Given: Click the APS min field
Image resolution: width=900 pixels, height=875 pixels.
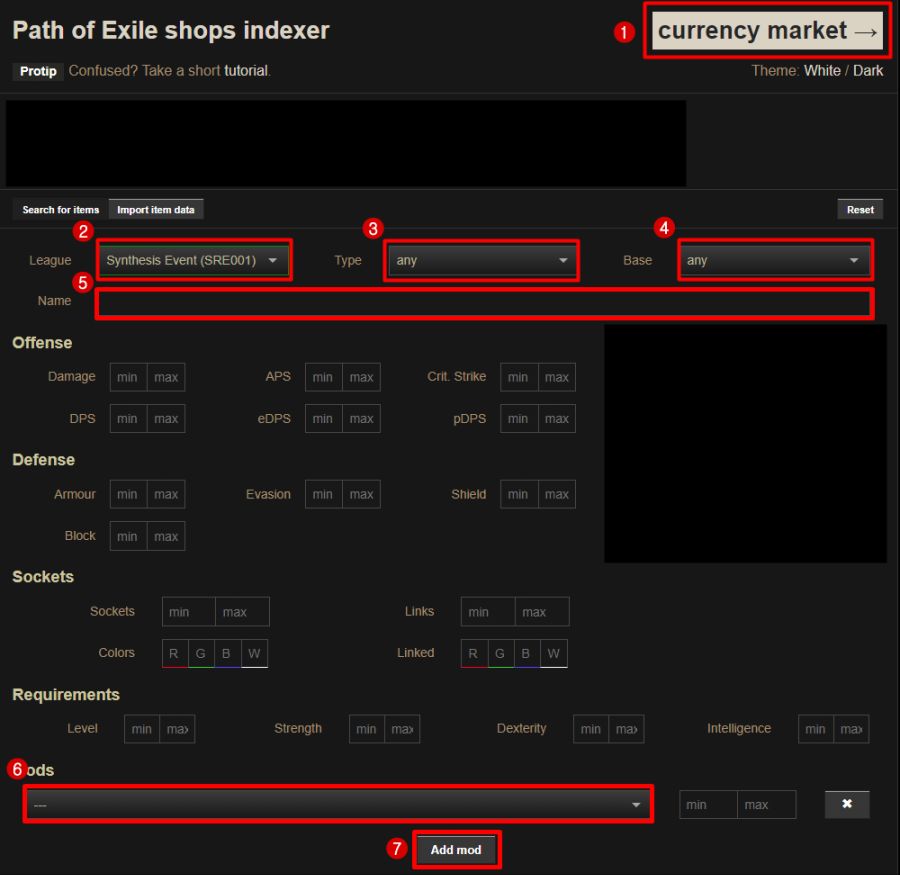Looking at the screenshot, I should [323, 377].
